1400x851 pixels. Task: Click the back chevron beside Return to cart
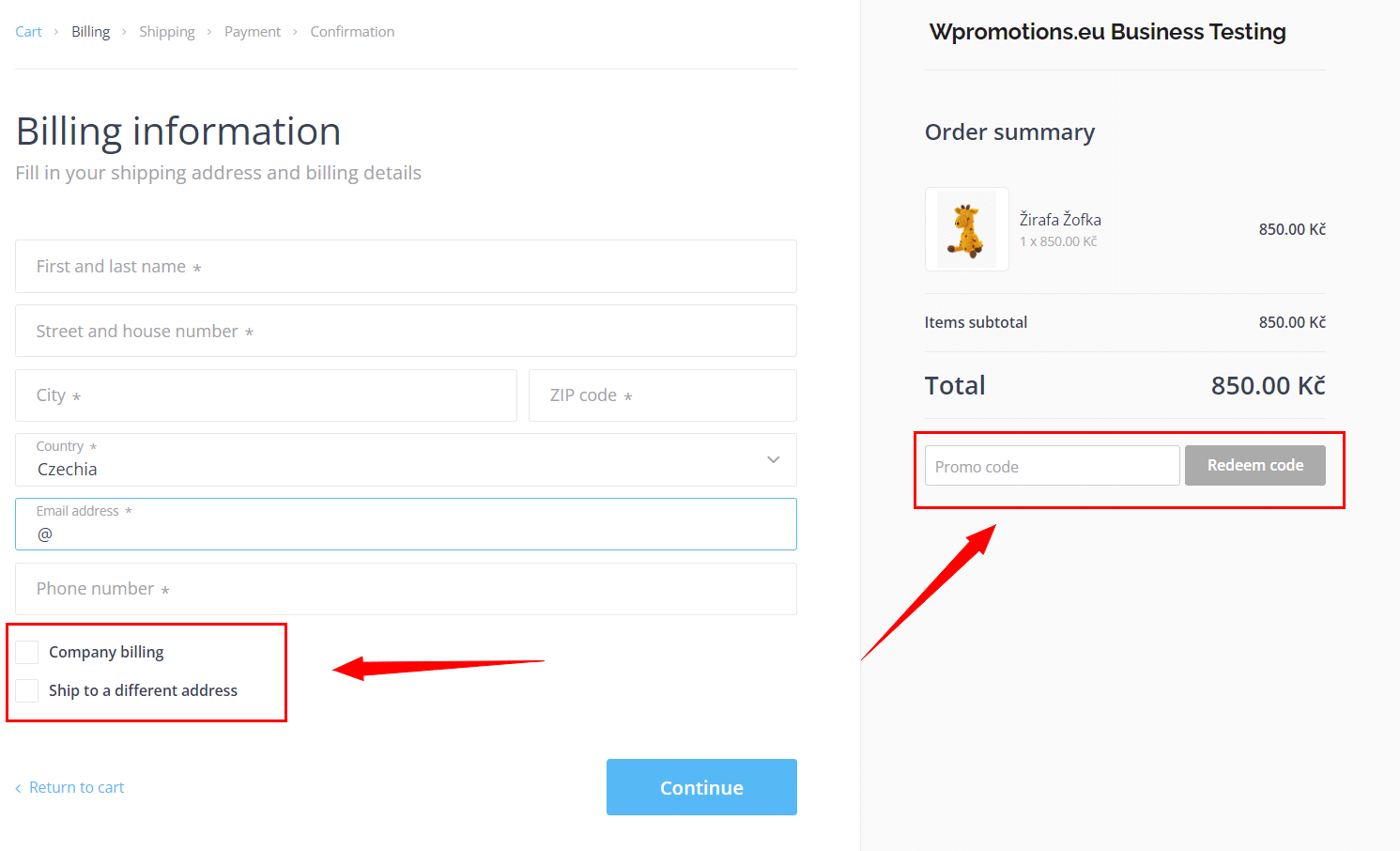click(18, 788)
